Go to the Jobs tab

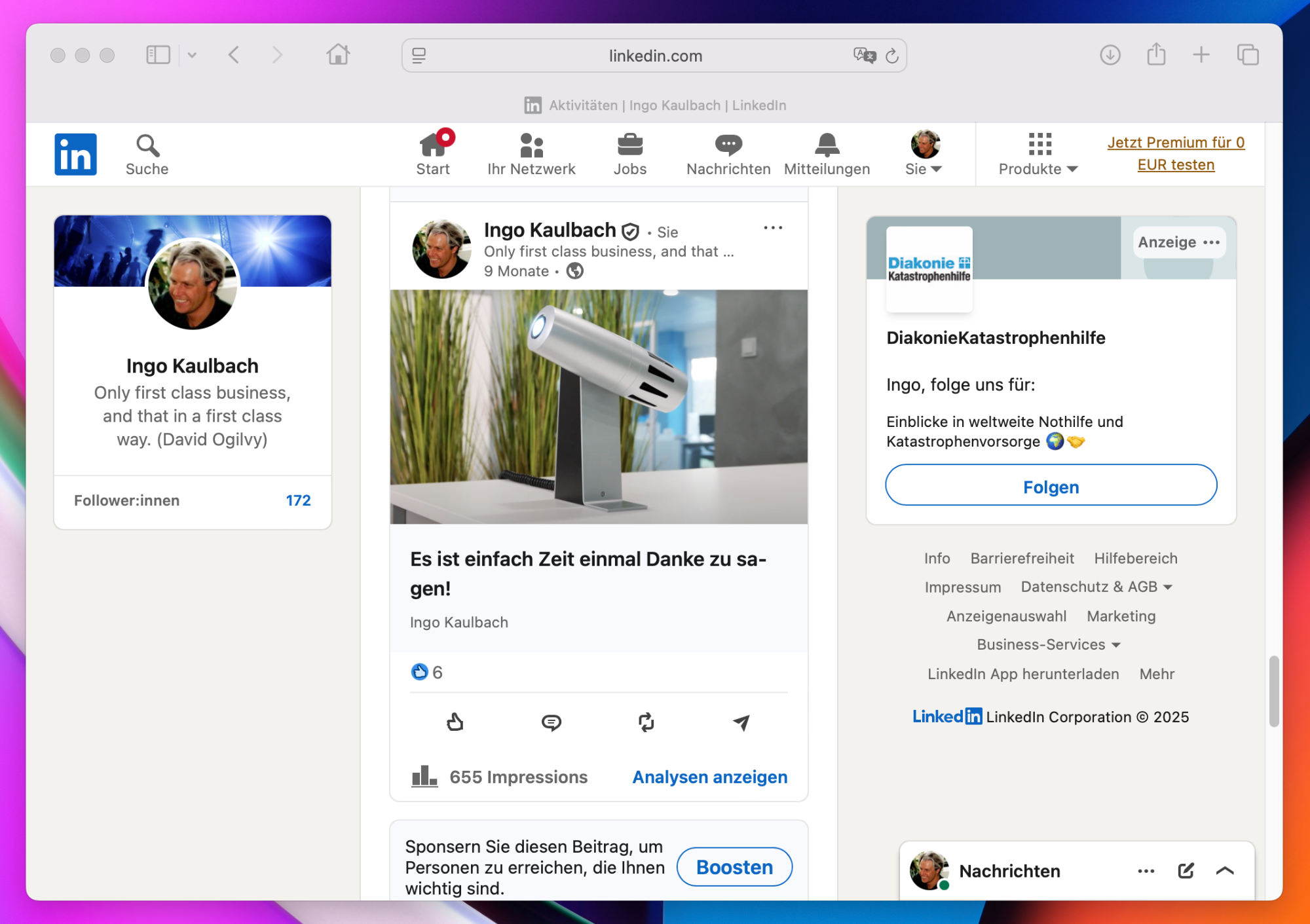tap(629, 154)
